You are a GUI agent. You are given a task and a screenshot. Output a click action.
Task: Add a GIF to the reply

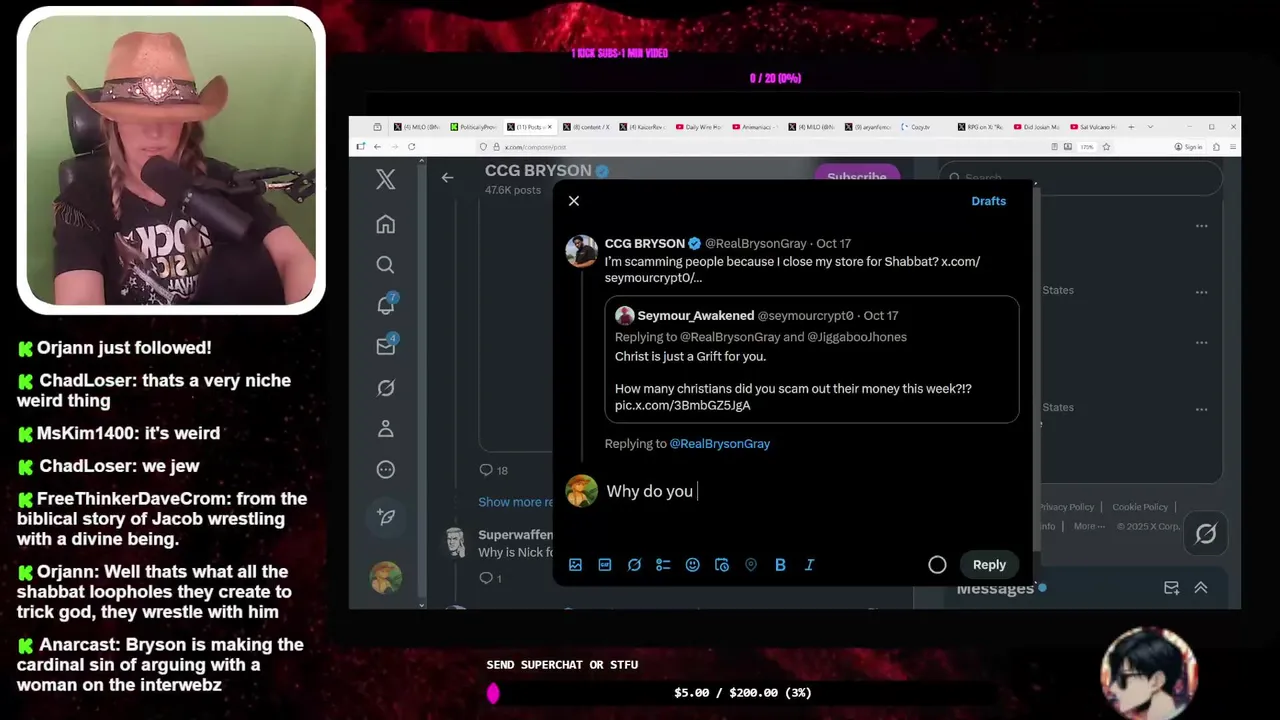click(x=605, y=565)
